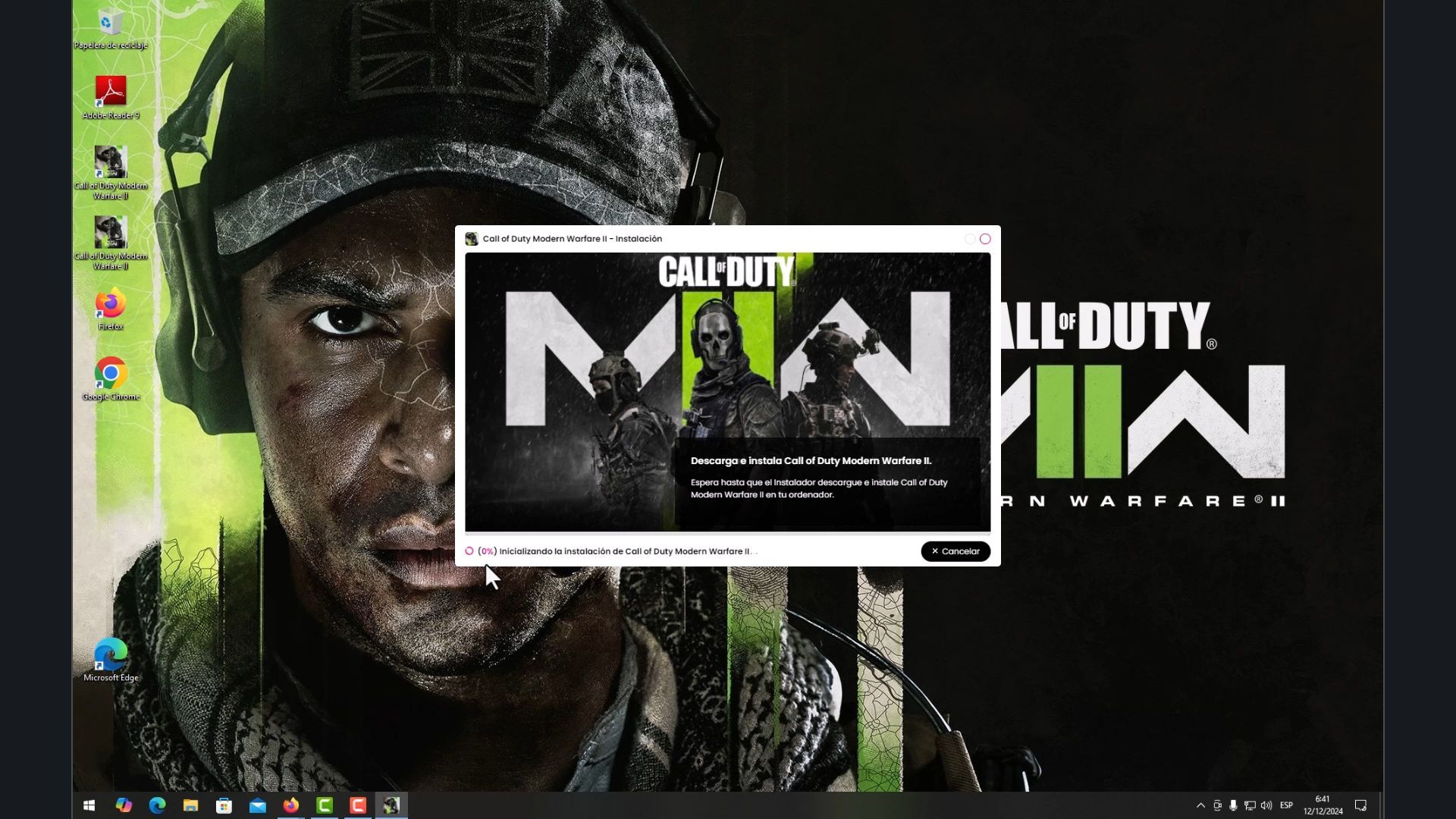Click 'Descarga e instala Call of Duty' heading
Viewport: 1456px width, 819px height.
point(811,460)
